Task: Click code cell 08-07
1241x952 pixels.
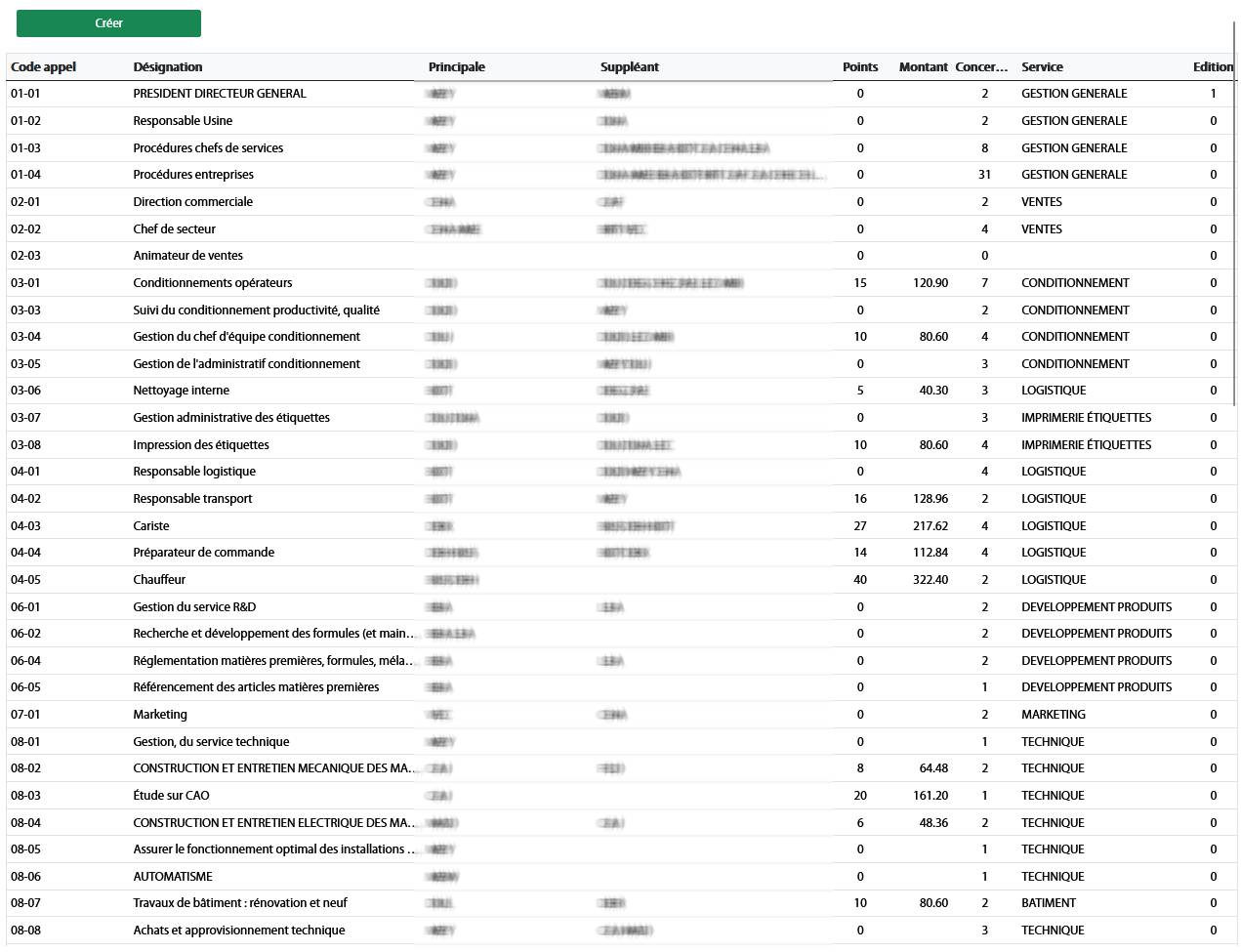Action: (x=25, y=903)
